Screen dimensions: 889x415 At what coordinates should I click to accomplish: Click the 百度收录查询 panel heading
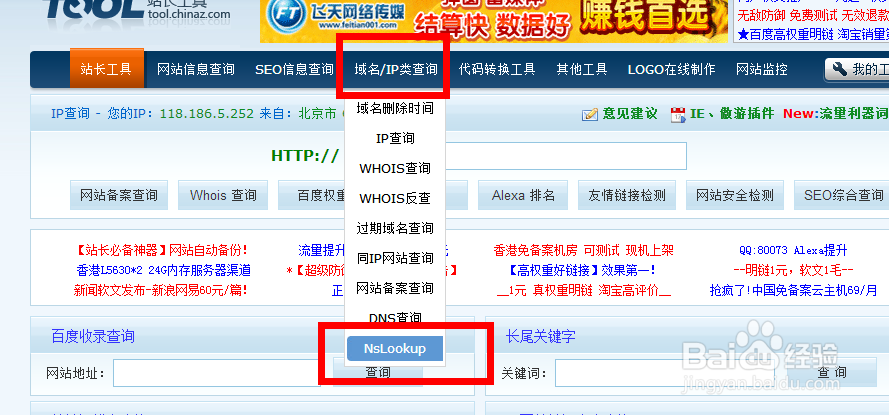click(93, 337)
